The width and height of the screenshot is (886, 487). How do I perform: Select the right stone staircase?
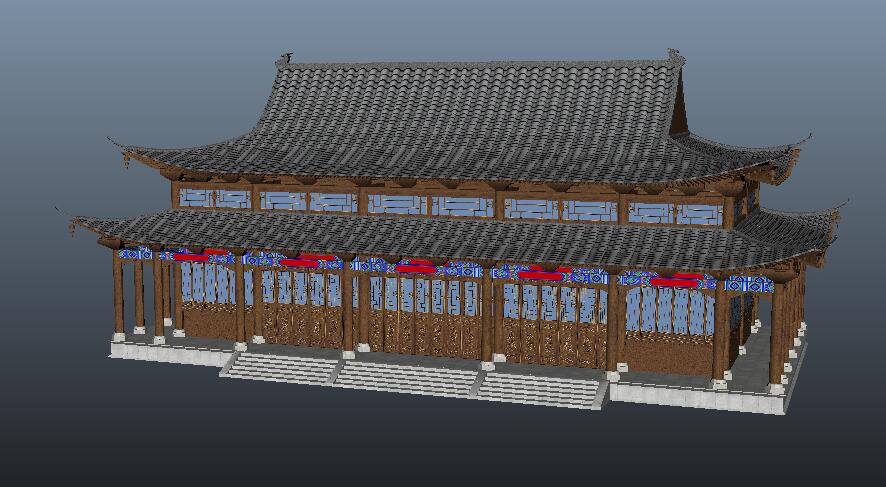(x=540, y=388)
